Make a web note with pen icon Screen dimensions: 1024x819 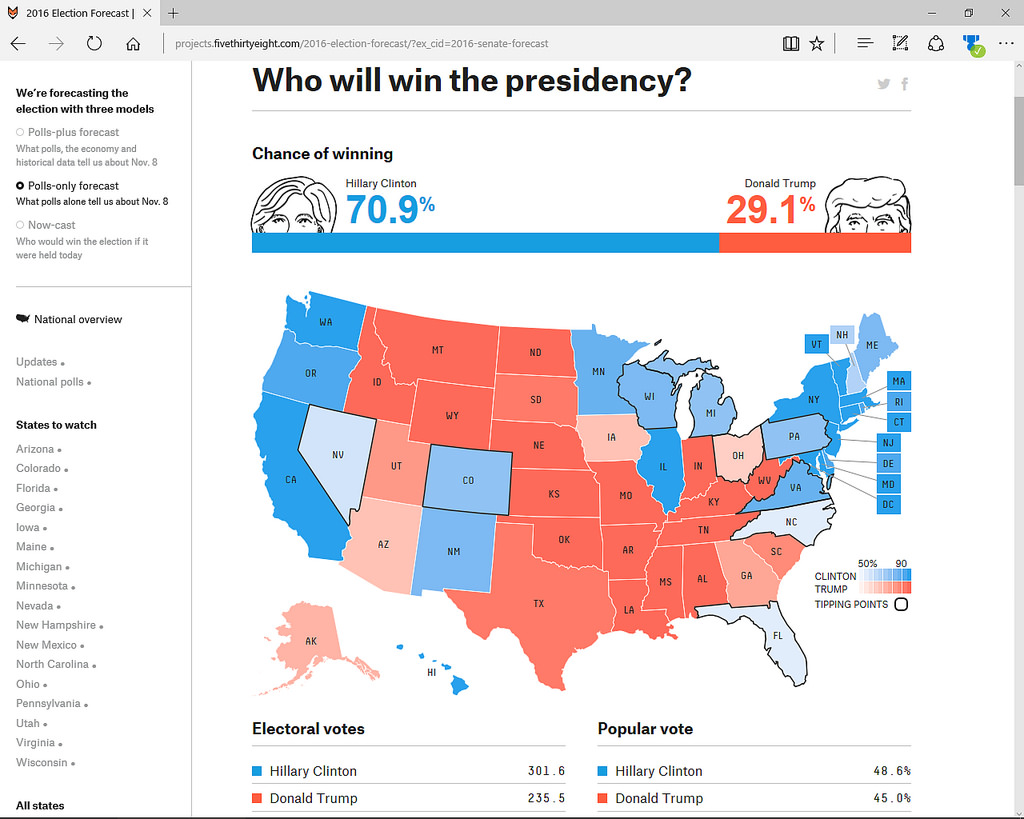[x=900, y=44]
